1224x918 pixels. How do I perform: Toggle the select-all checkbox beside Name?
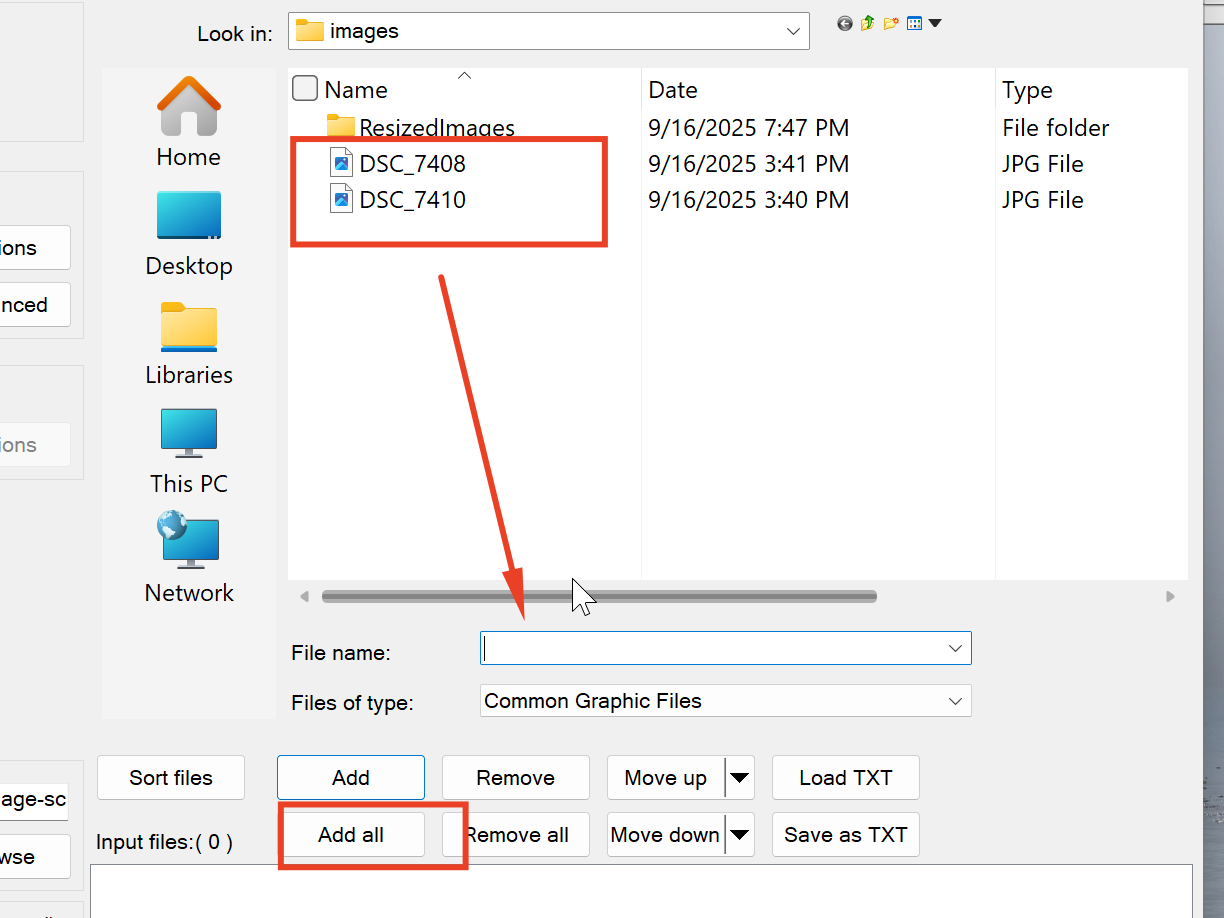pyautogui.click(x=305, y=89)
